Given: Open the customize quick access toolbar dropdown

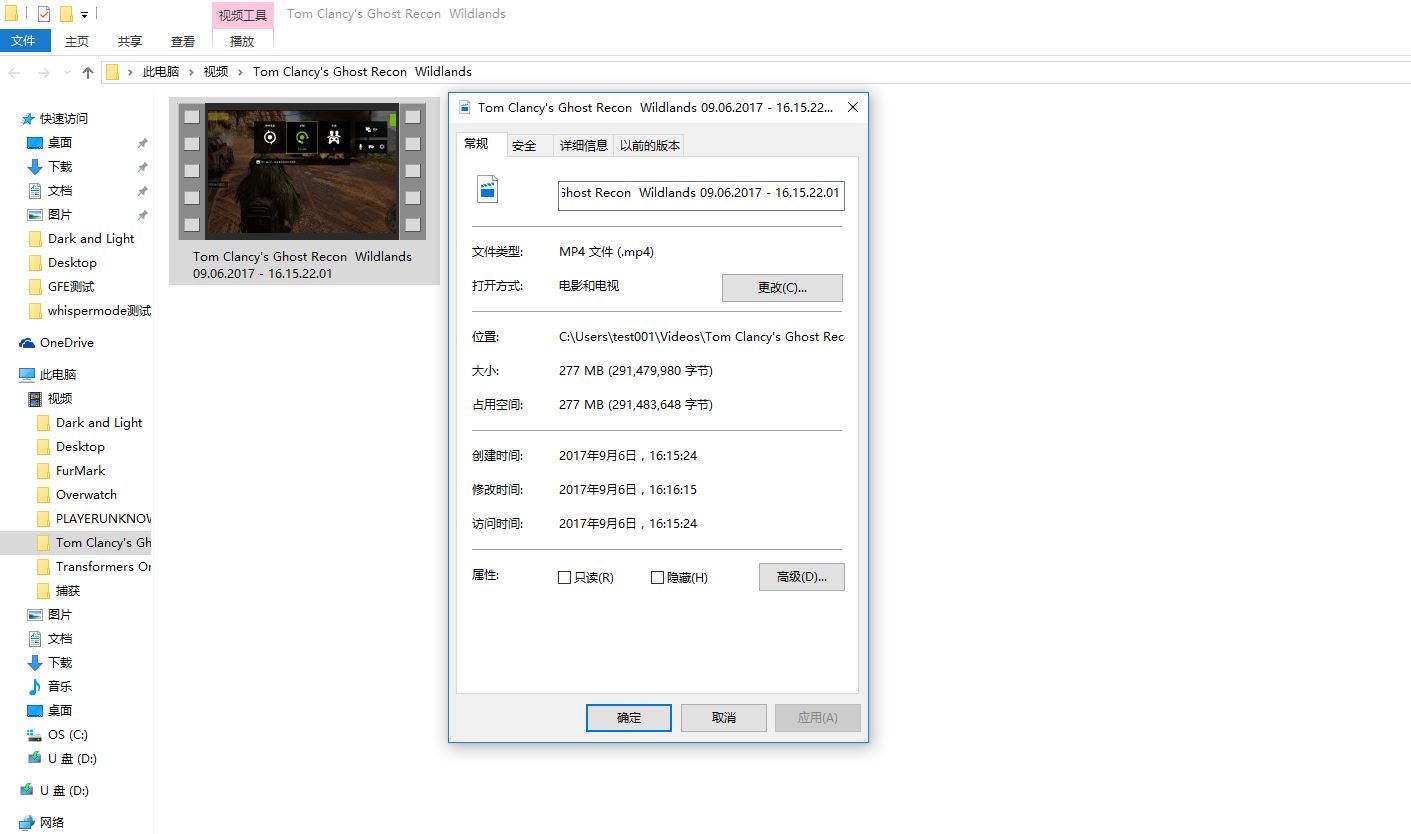Looking at the screenshot, I should coord(84,15).
